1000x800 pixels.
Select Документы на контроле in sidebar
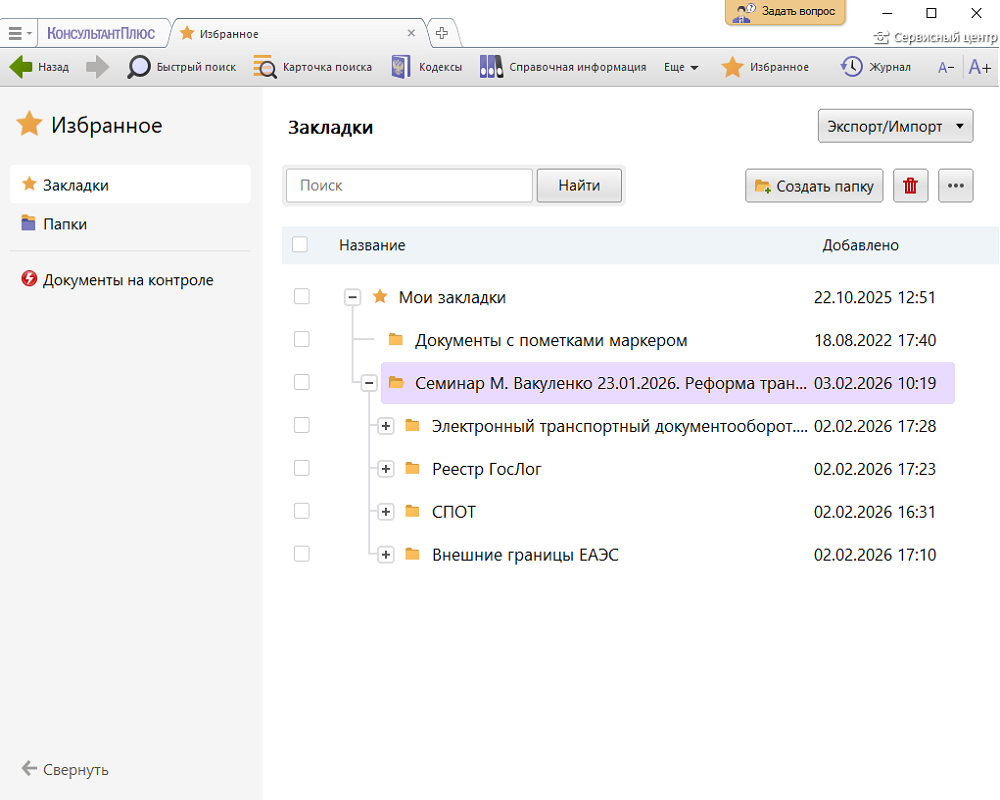click(127, 280)
